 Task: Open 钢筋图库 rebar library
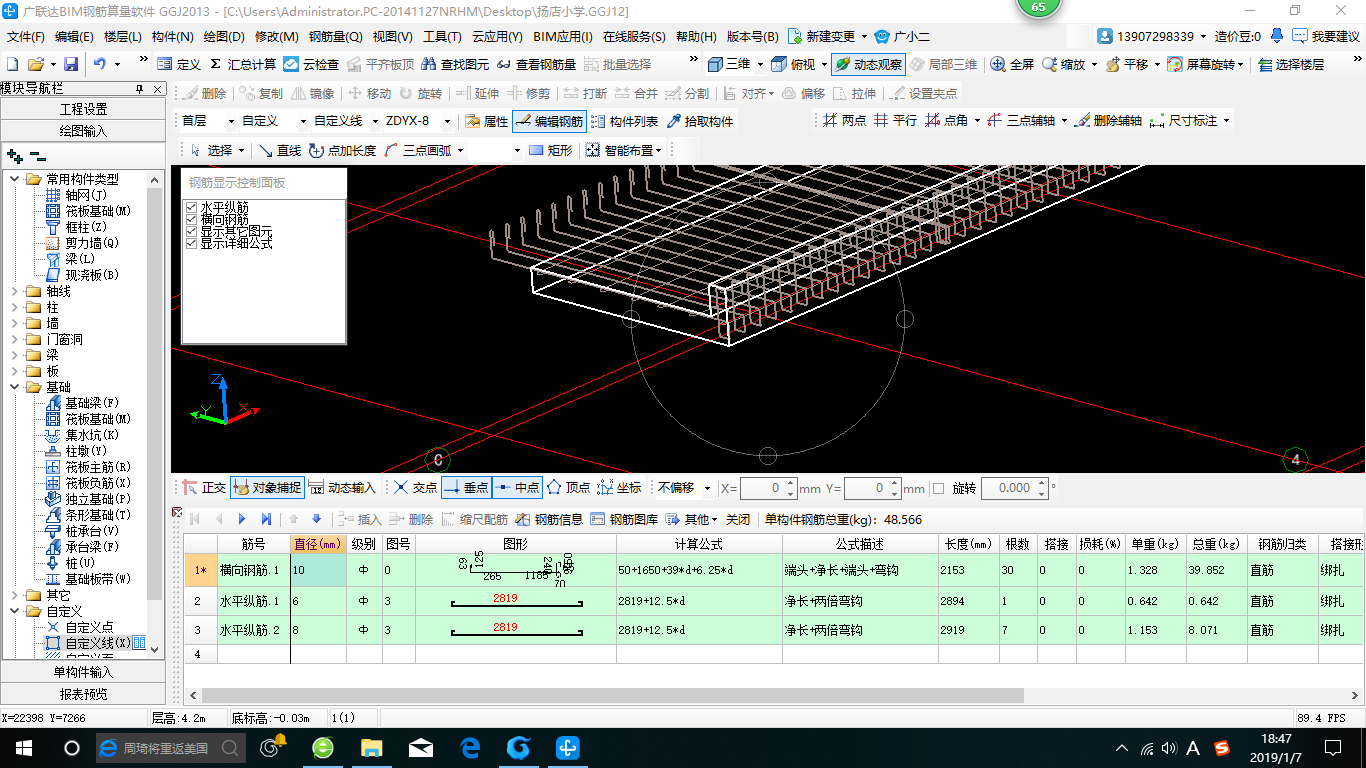624,519
